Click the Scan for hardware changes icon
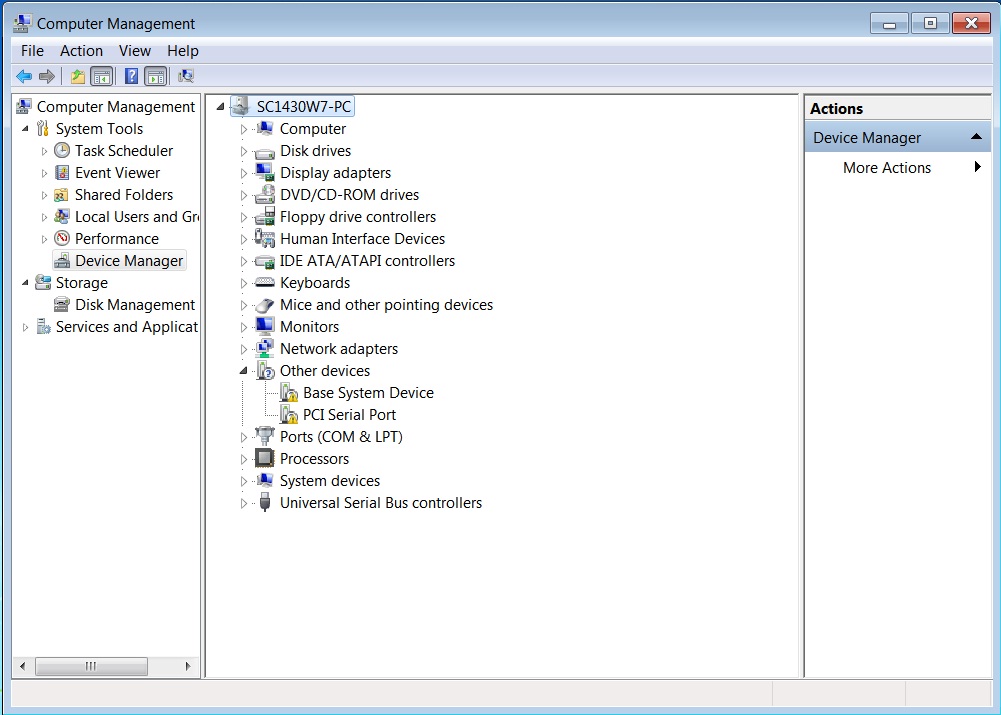The height and width of the screenshot is (715, 1001). click(186, 76)
